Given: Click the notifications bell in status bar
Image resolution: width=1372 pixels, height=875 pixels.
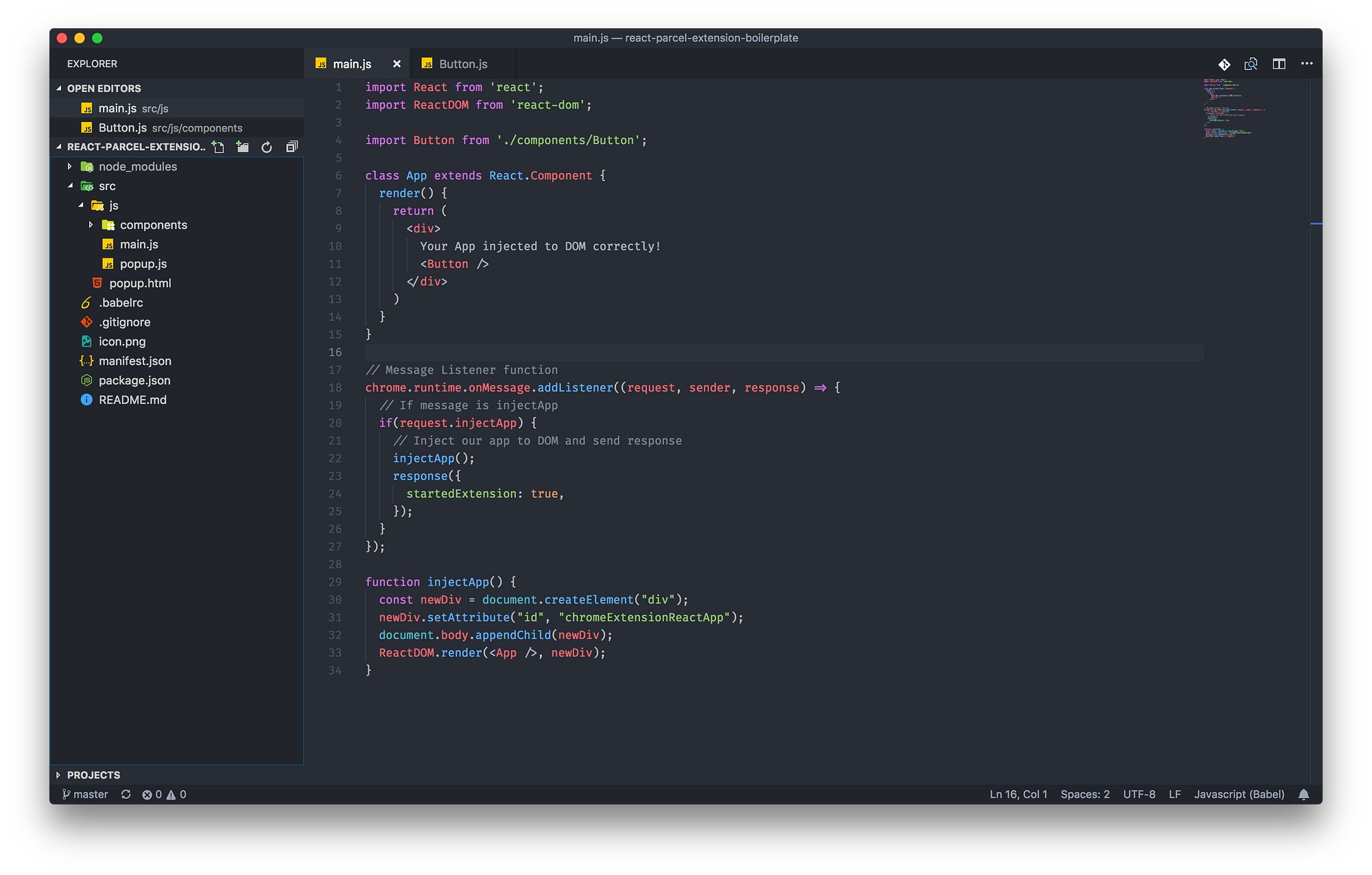Looking at the screenshot, I should click(x=1303, y=794).
